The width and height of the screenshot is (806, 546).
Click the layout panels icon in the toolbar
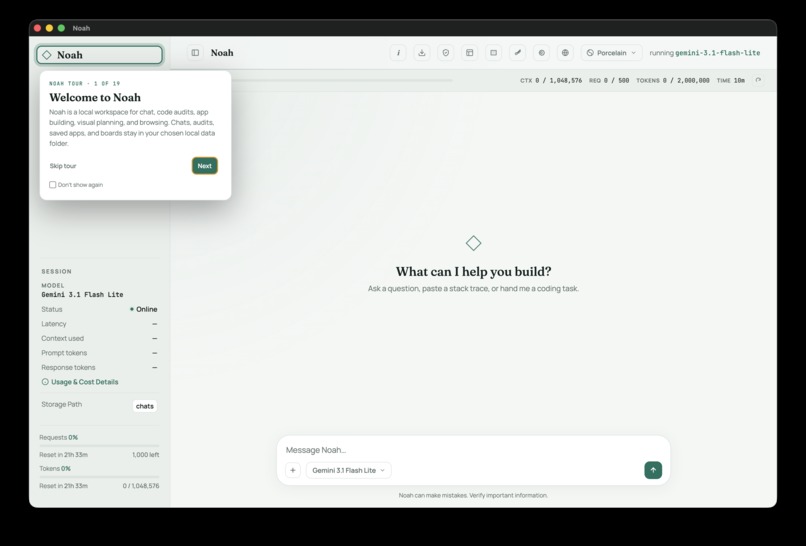[x=469, y=52]
